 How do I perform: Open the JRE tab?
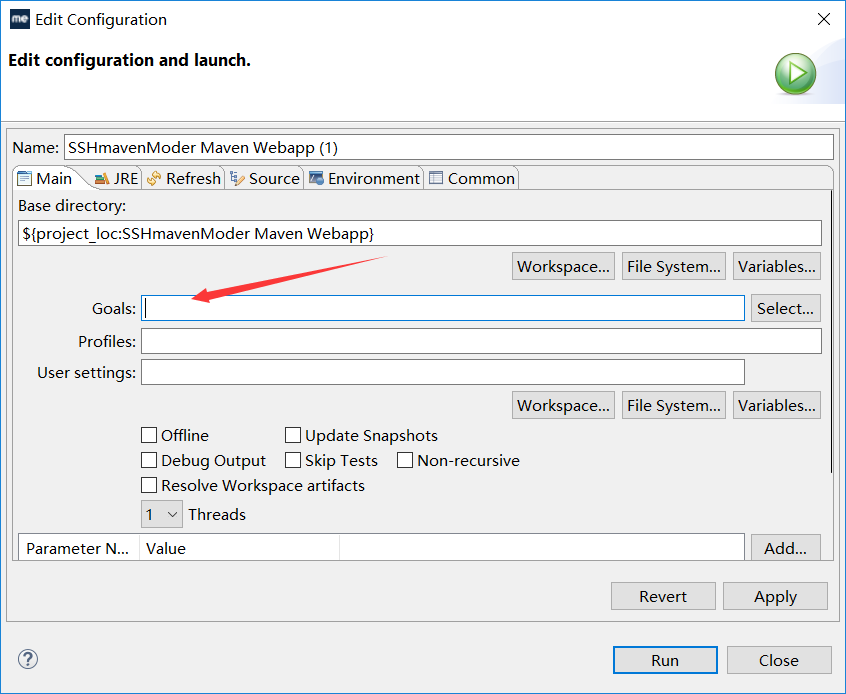[x=117, y=179]
